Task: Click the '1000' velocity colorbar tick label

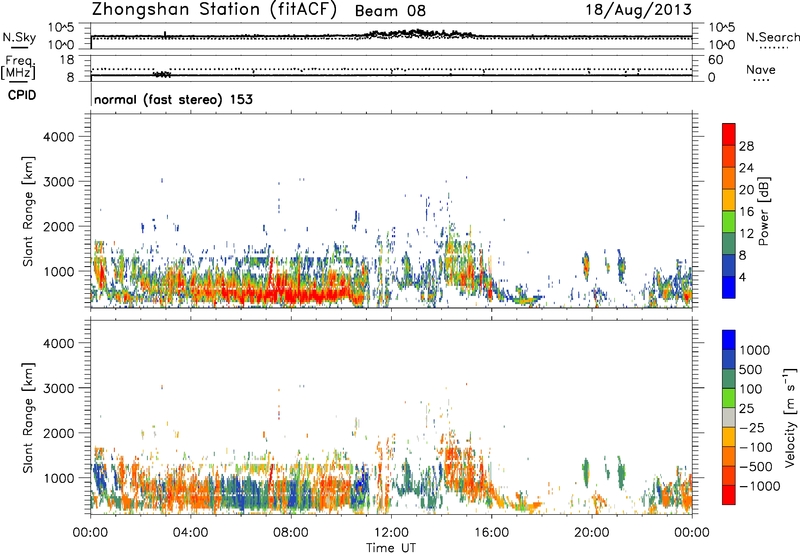Action: (754, 350)
